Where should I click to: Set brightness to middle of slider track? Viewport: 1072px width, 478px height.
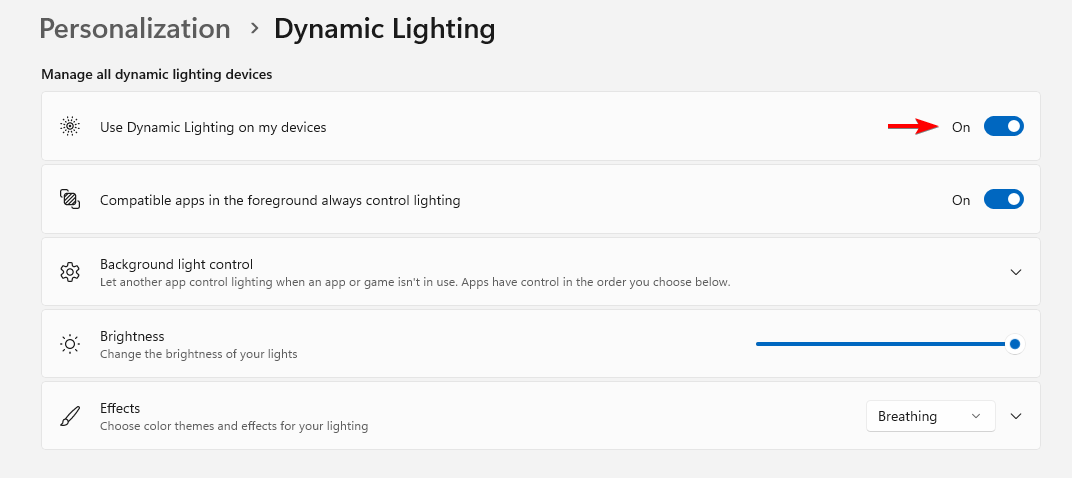pyautogui.click(x=885, y=344)
